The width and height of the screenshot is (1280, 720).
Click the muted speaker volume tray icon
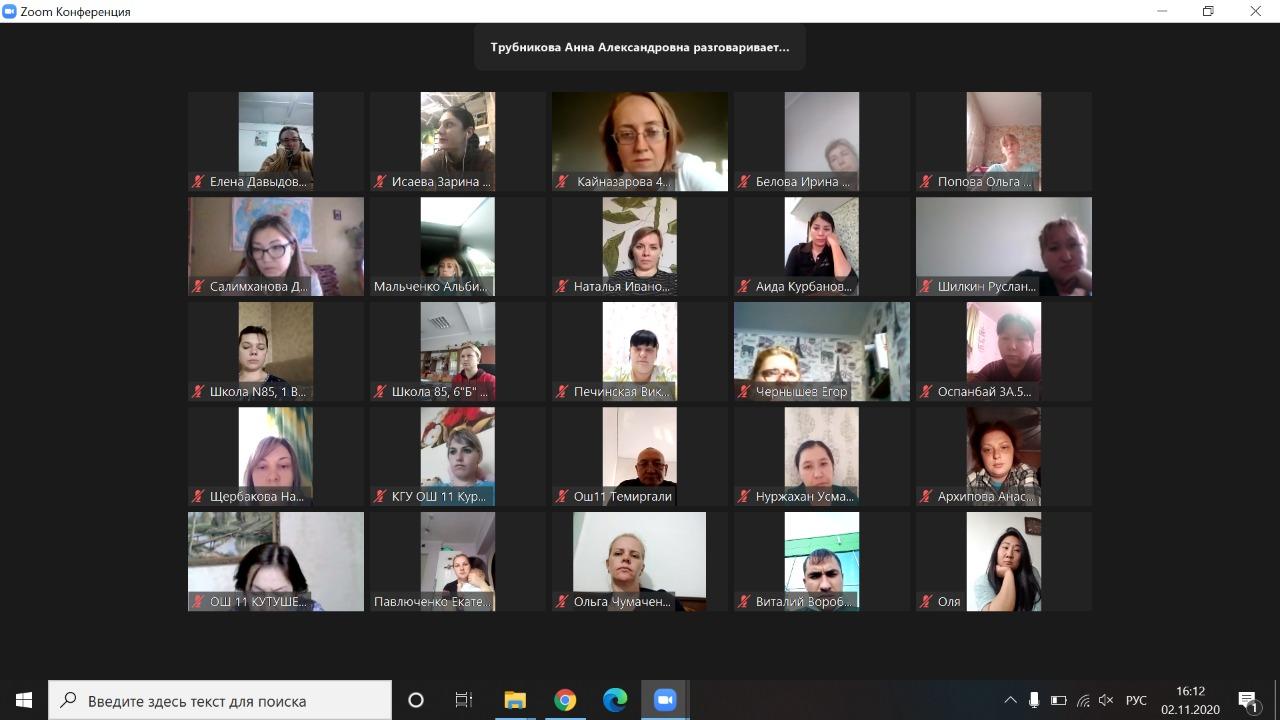point(1106,700)
